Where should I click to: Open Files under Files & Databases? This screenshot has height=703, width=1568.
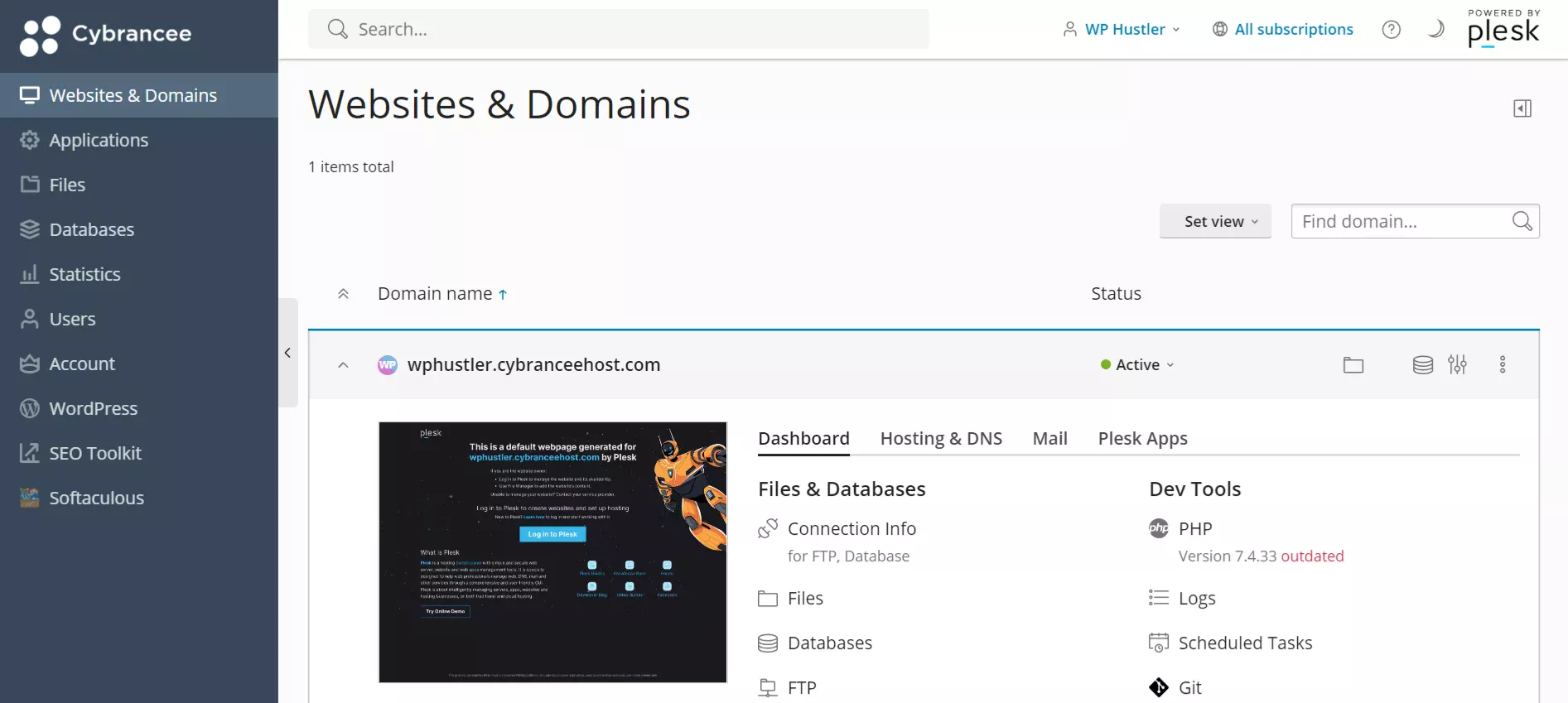coord(805,599)
